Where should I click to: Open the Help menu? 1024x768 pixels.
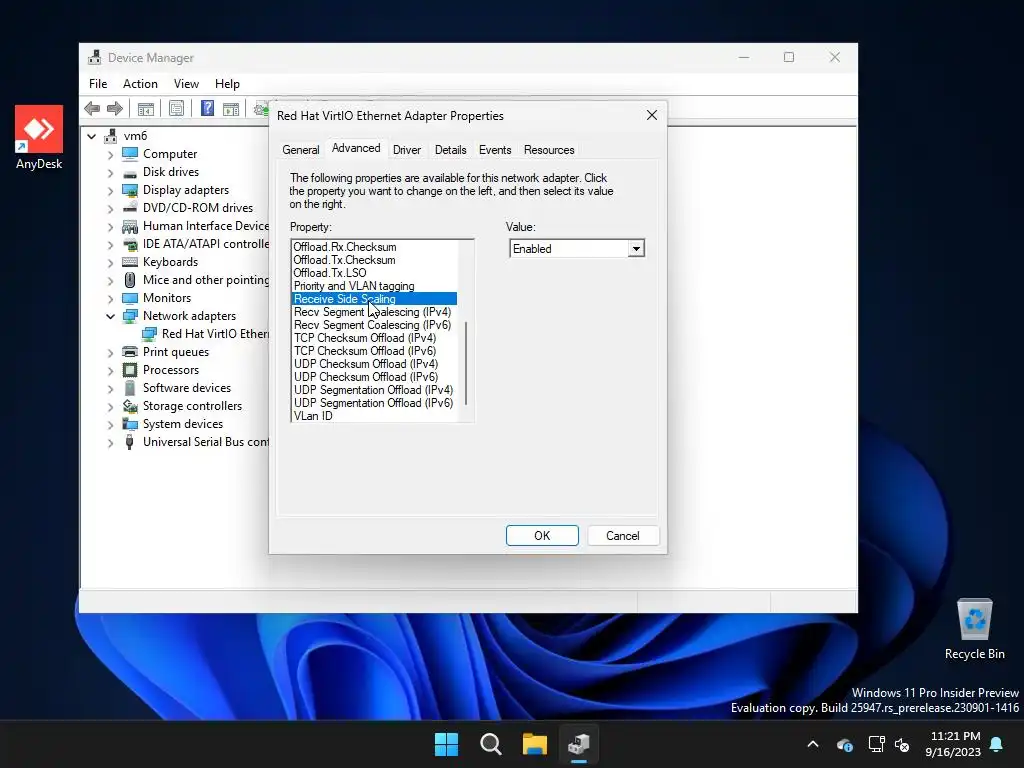pyautogui.click(x=227, y=84)
